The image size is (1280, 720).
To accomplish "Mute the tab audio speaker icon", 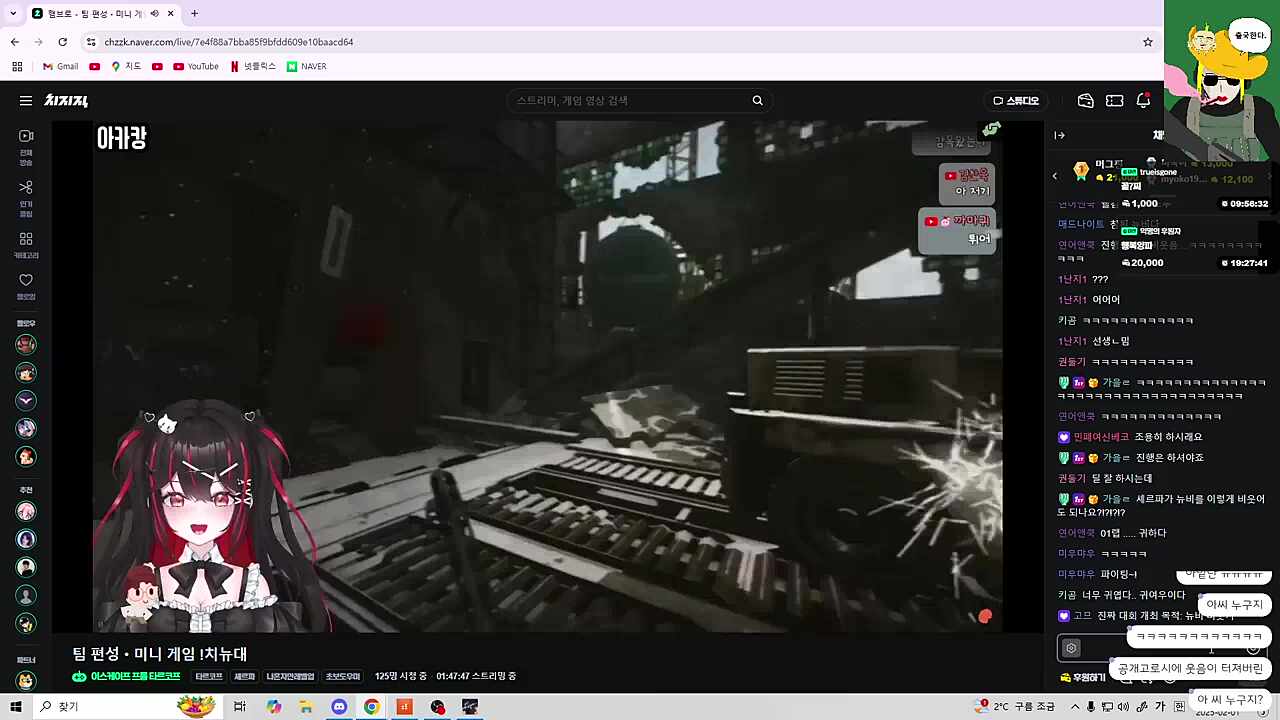I will tap(154, 14).
